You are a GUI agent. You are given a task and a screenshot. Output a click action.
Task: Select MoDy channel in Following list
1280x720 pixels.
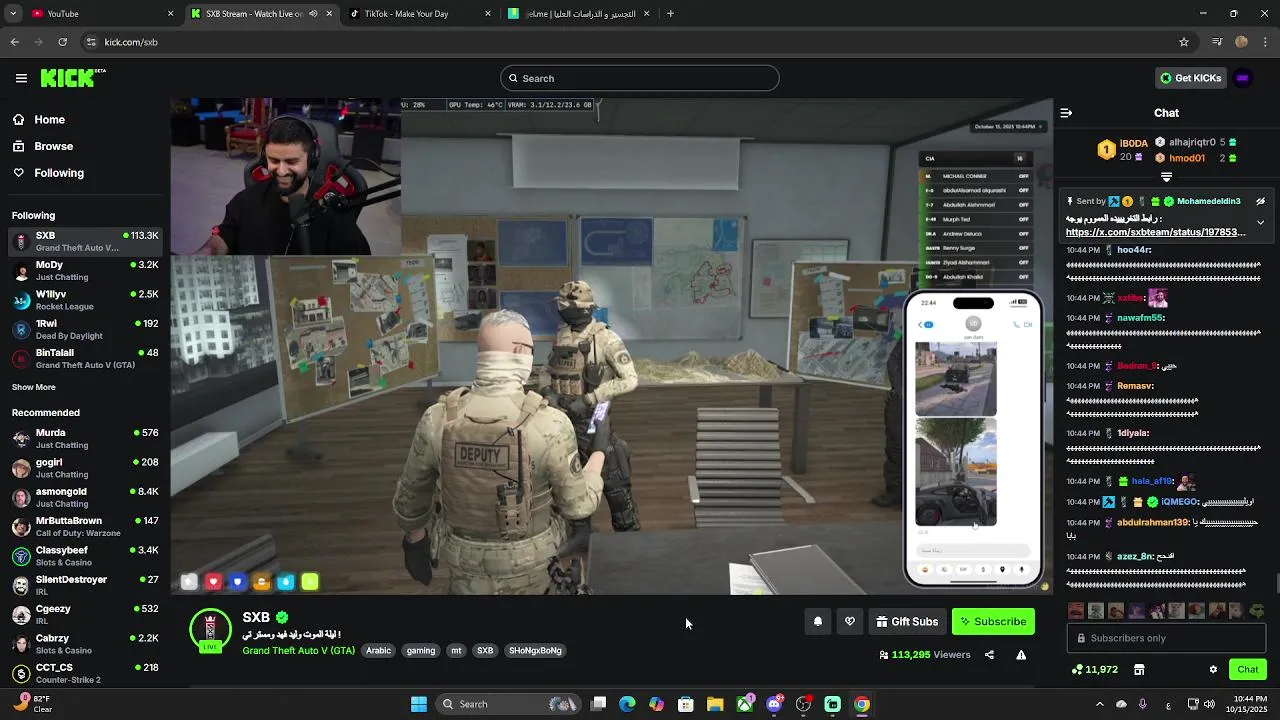coord(85,271)
